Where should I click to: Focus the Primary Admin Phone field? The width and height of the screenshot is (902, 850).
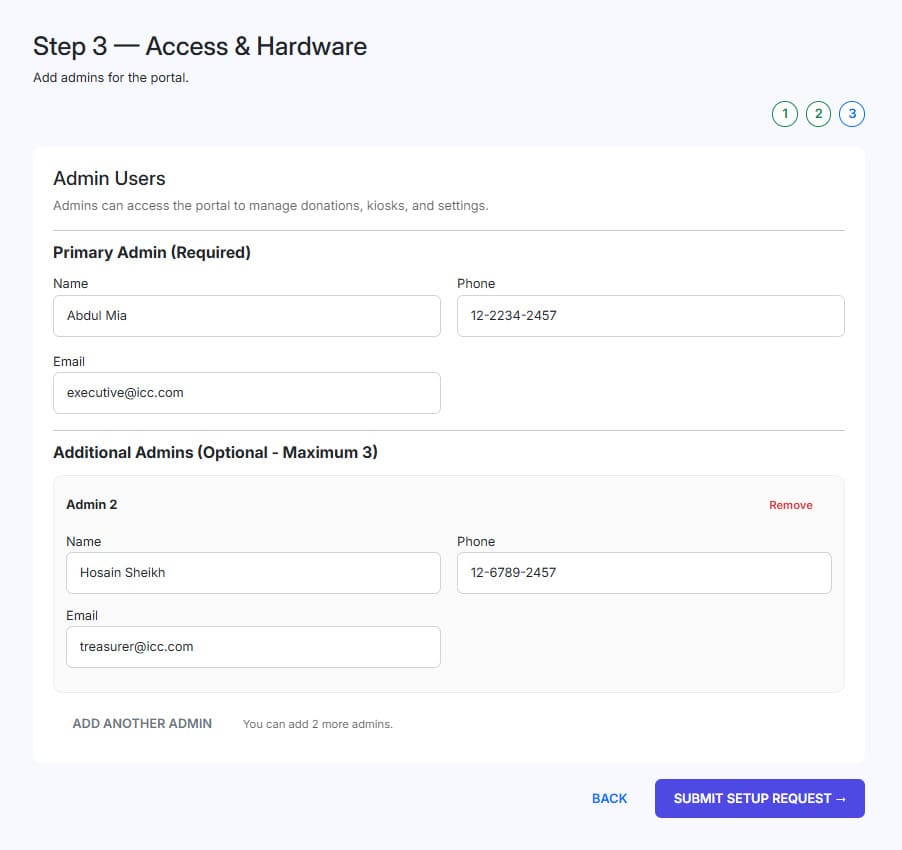click(651, 316)
